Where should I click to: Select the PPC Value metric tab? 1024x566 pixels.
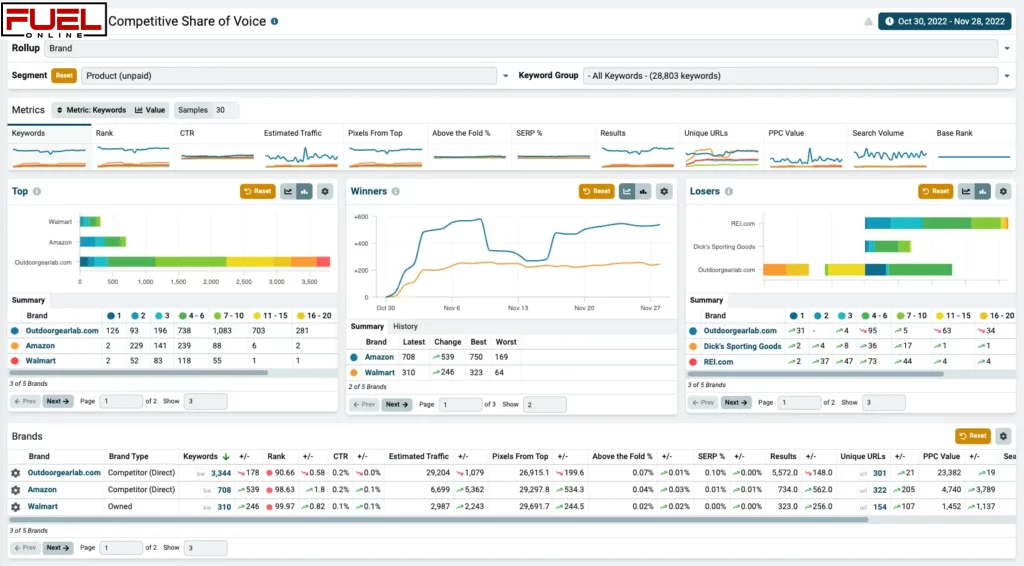click(x=806, y=147)
